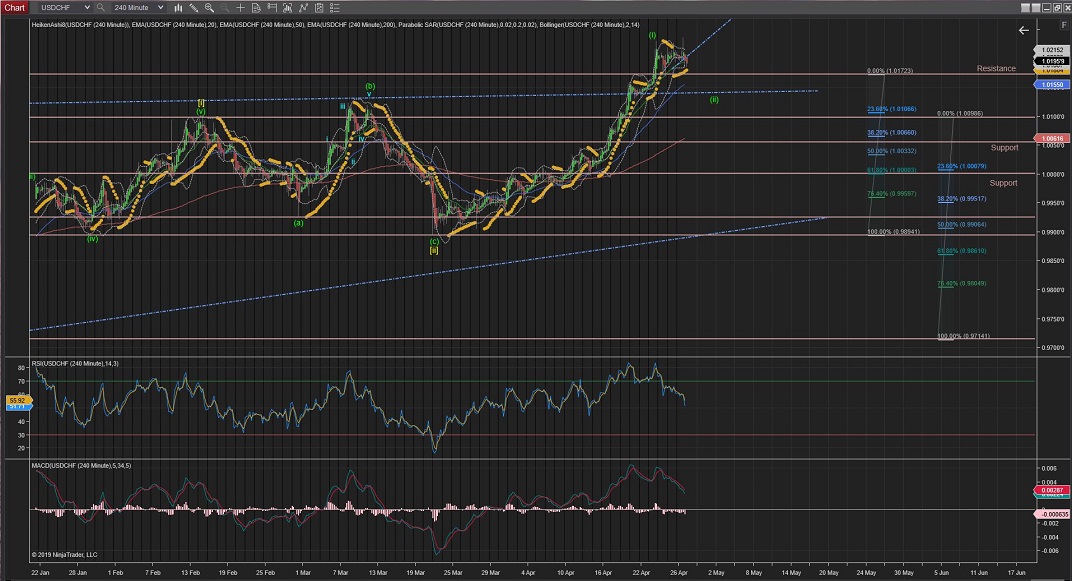Viewport: 1072px width, 581px height.
Task: Select the Support label at the 1.0000 line
Action: [x=1004, y=183]
